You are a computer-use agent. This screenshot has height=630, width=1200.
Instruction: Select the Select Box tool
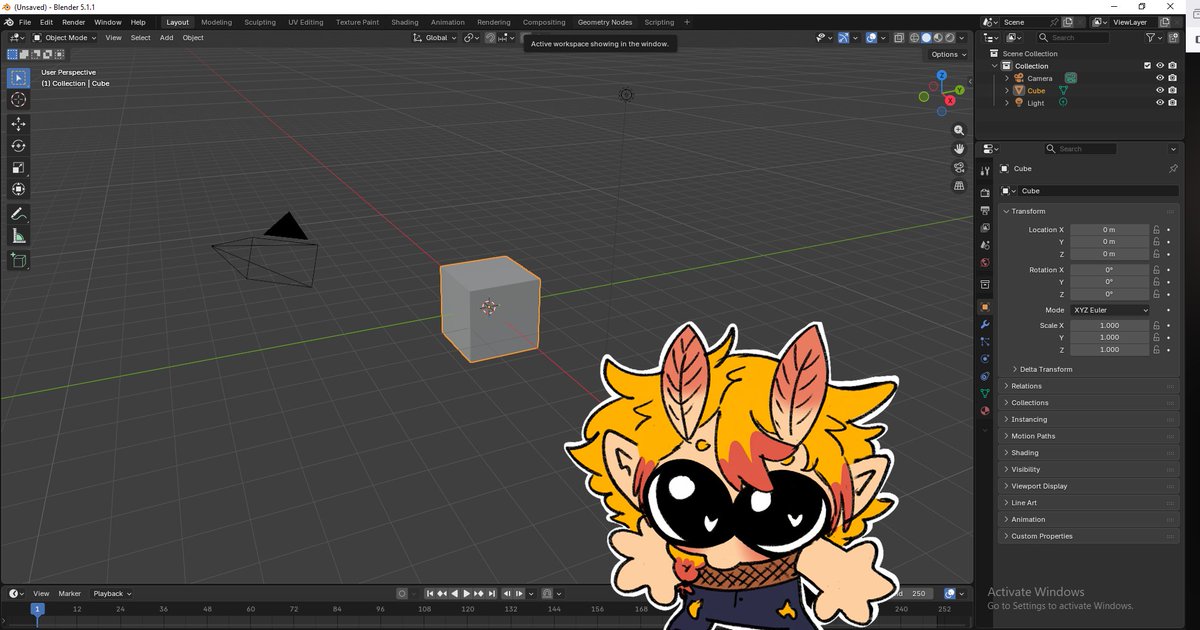tap(18, 77)
